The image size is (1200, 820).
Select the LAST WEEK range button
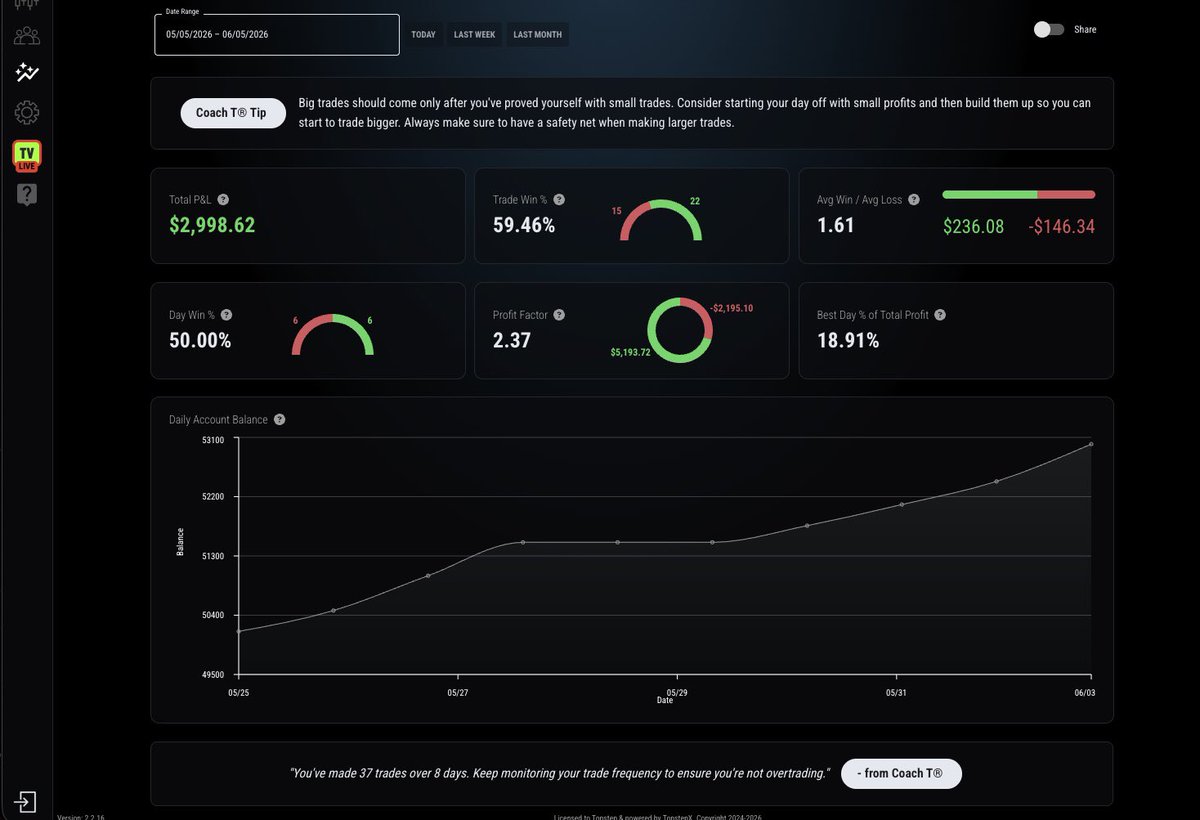coord(475,35)
